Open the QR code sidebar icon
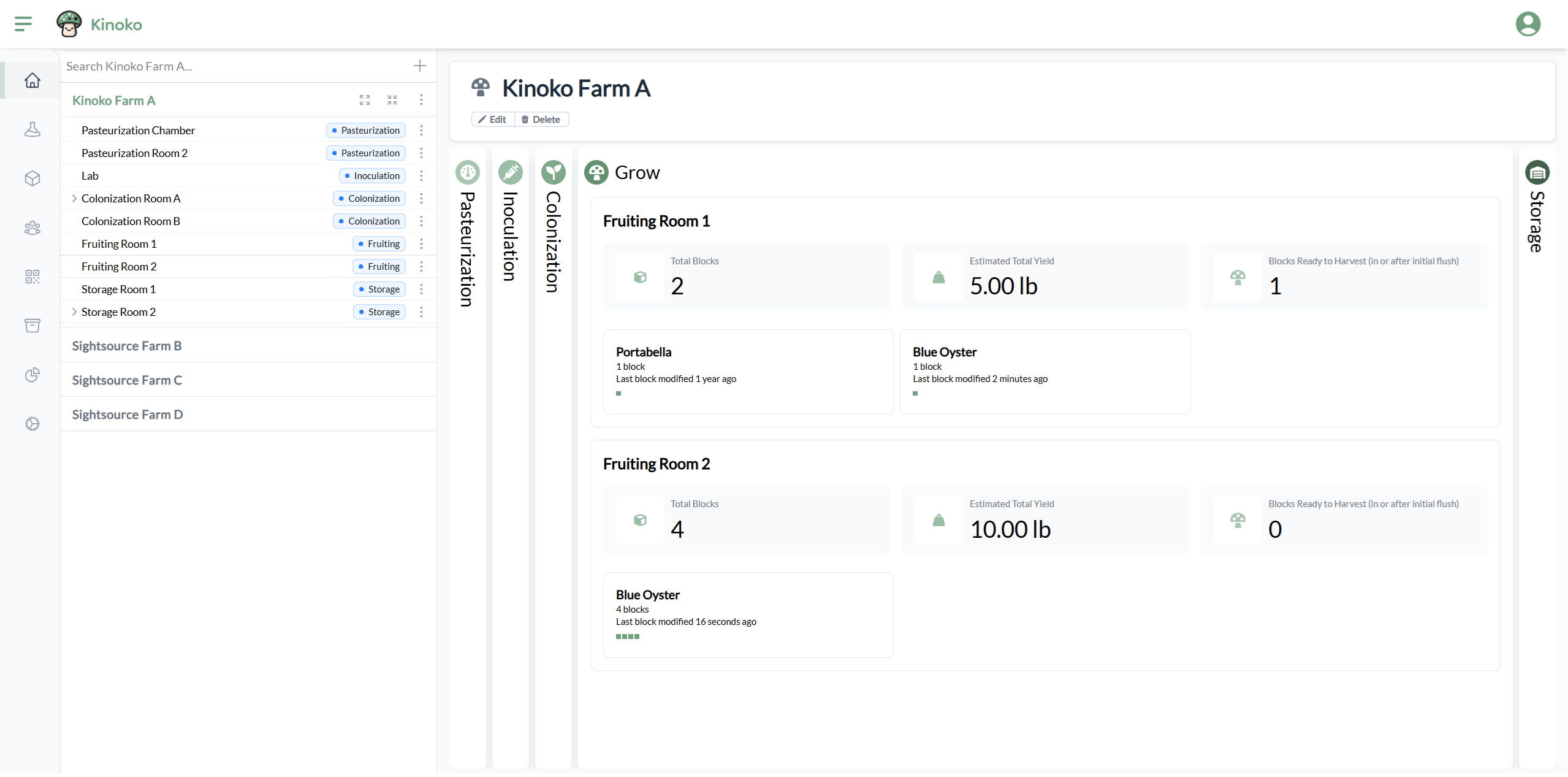Screen dimensions: 1568x777 [32, 277]
